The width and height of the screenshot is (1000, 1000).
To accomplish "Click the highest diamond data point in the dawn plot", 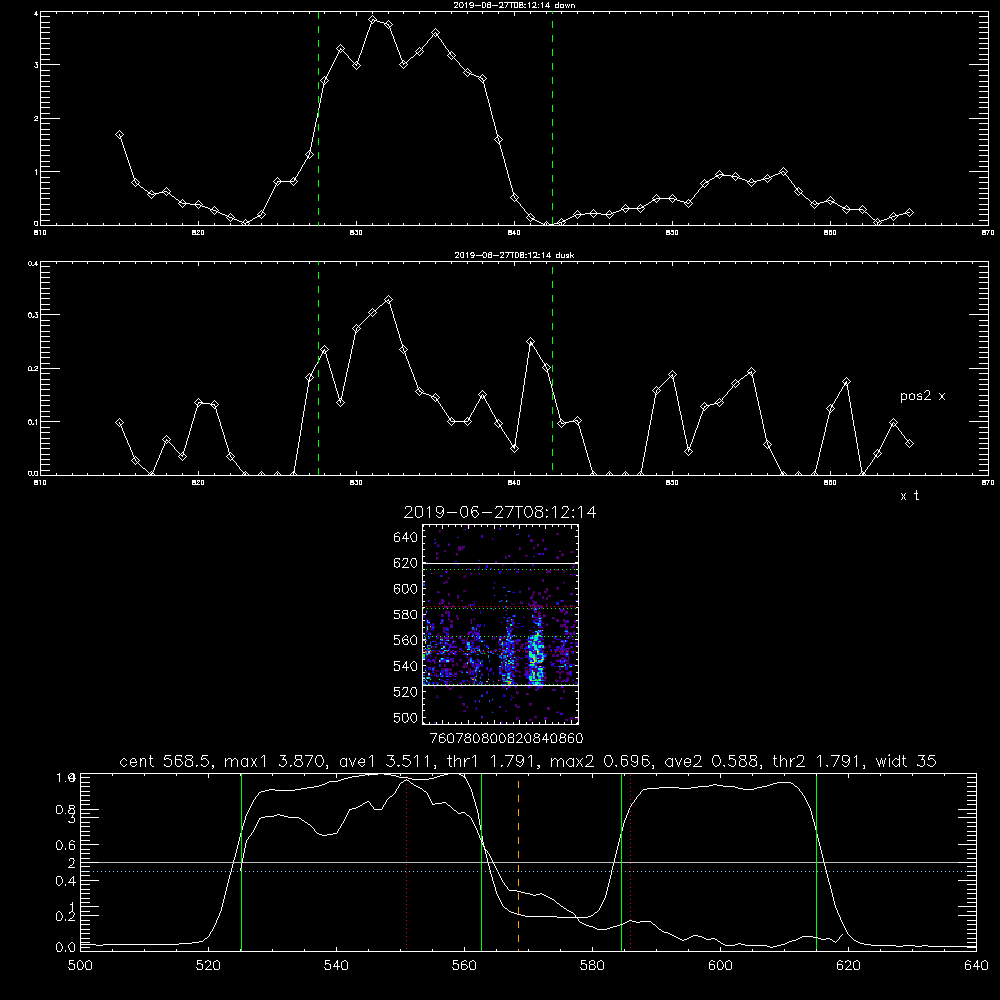I will tap(372, 20).
